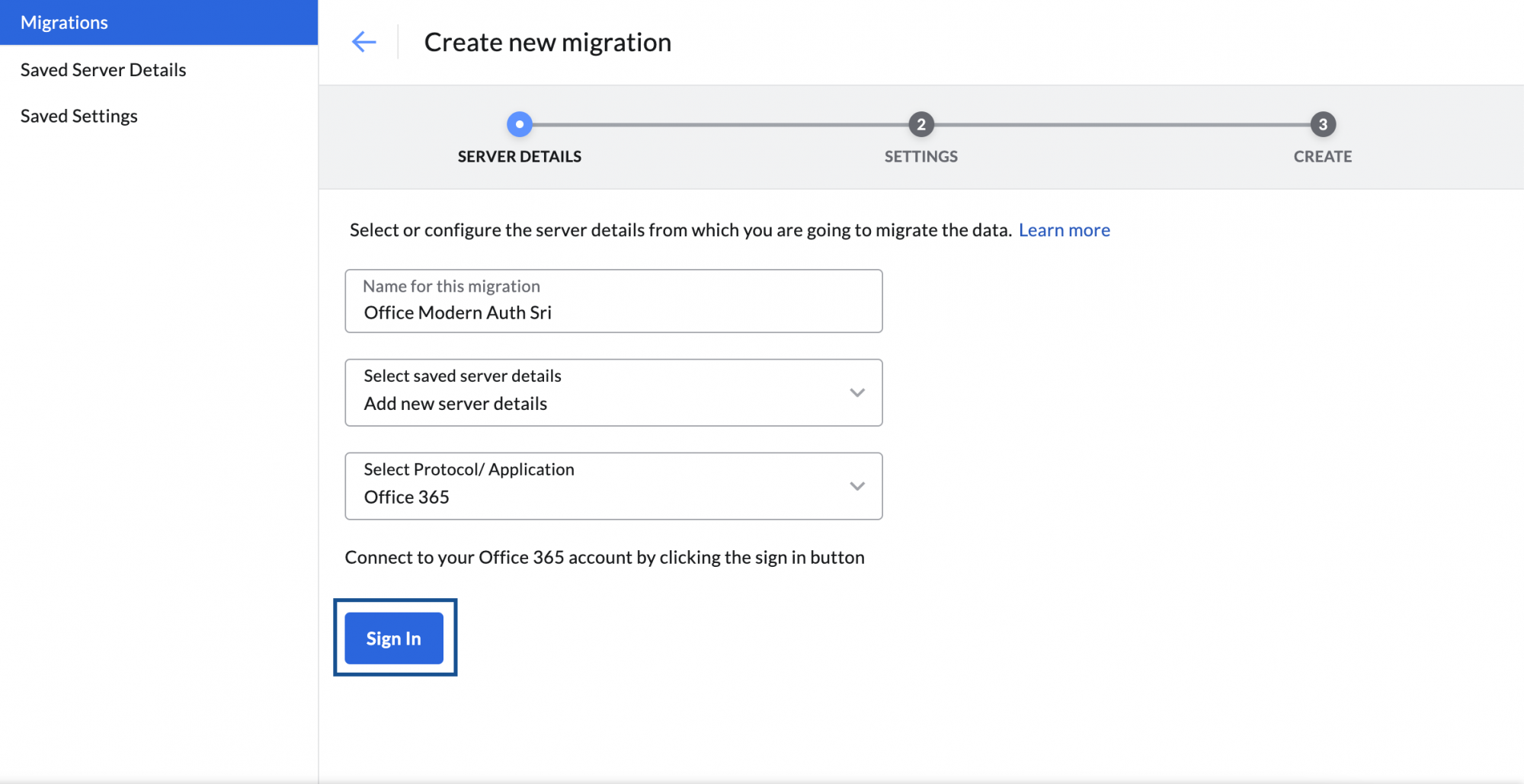The height and width of the screenshot is (784, 1524).
Task: Click the Protocol/Application dropdown chevron
Action: pyautogui.click(x=856, y=486)
